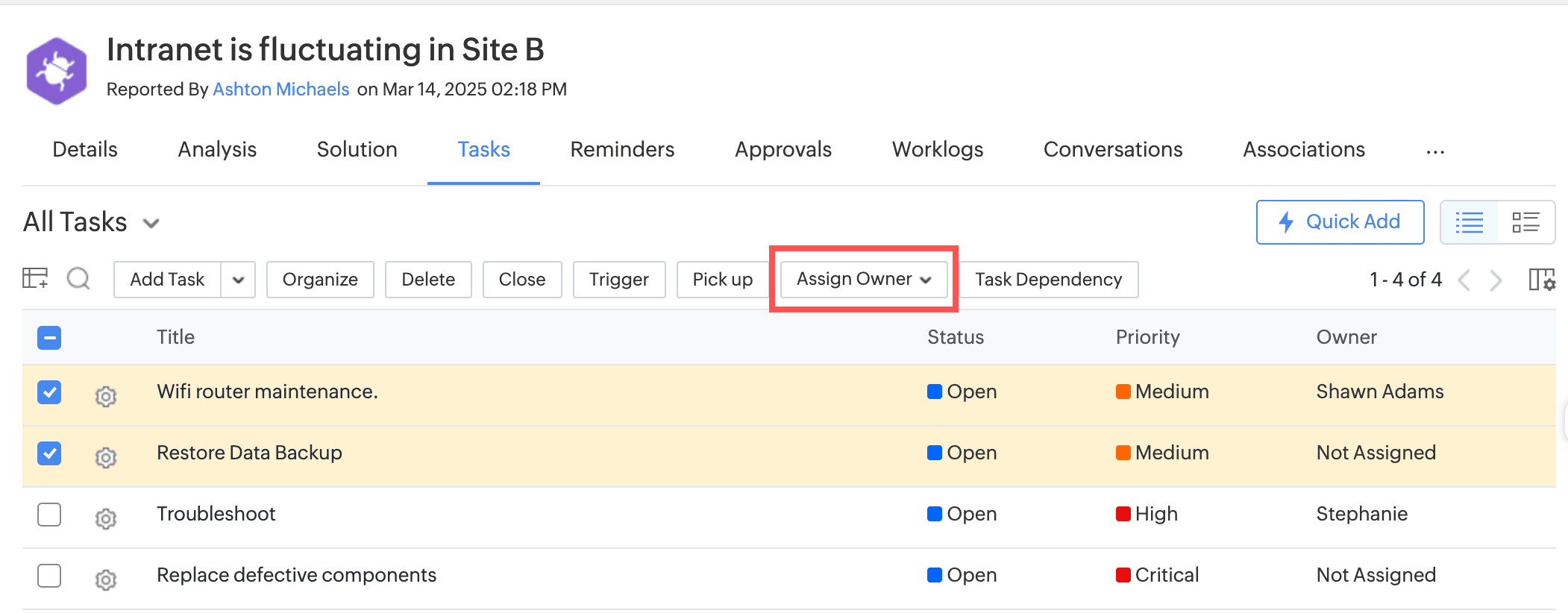Screen dimensions: 1568x613
Task: Expand the All Tasks filter dropdown
Action: pyautogui.click(x=151, y=223)
